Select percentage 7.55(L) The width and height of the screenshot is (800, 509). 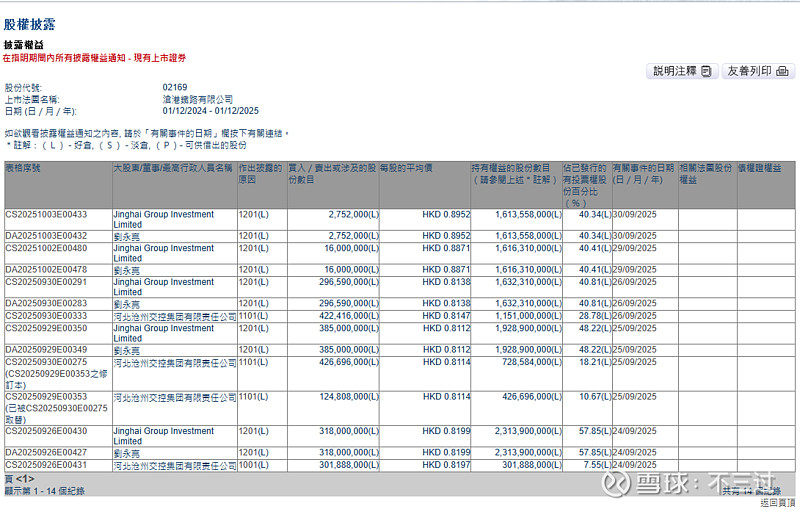[597, 465]
